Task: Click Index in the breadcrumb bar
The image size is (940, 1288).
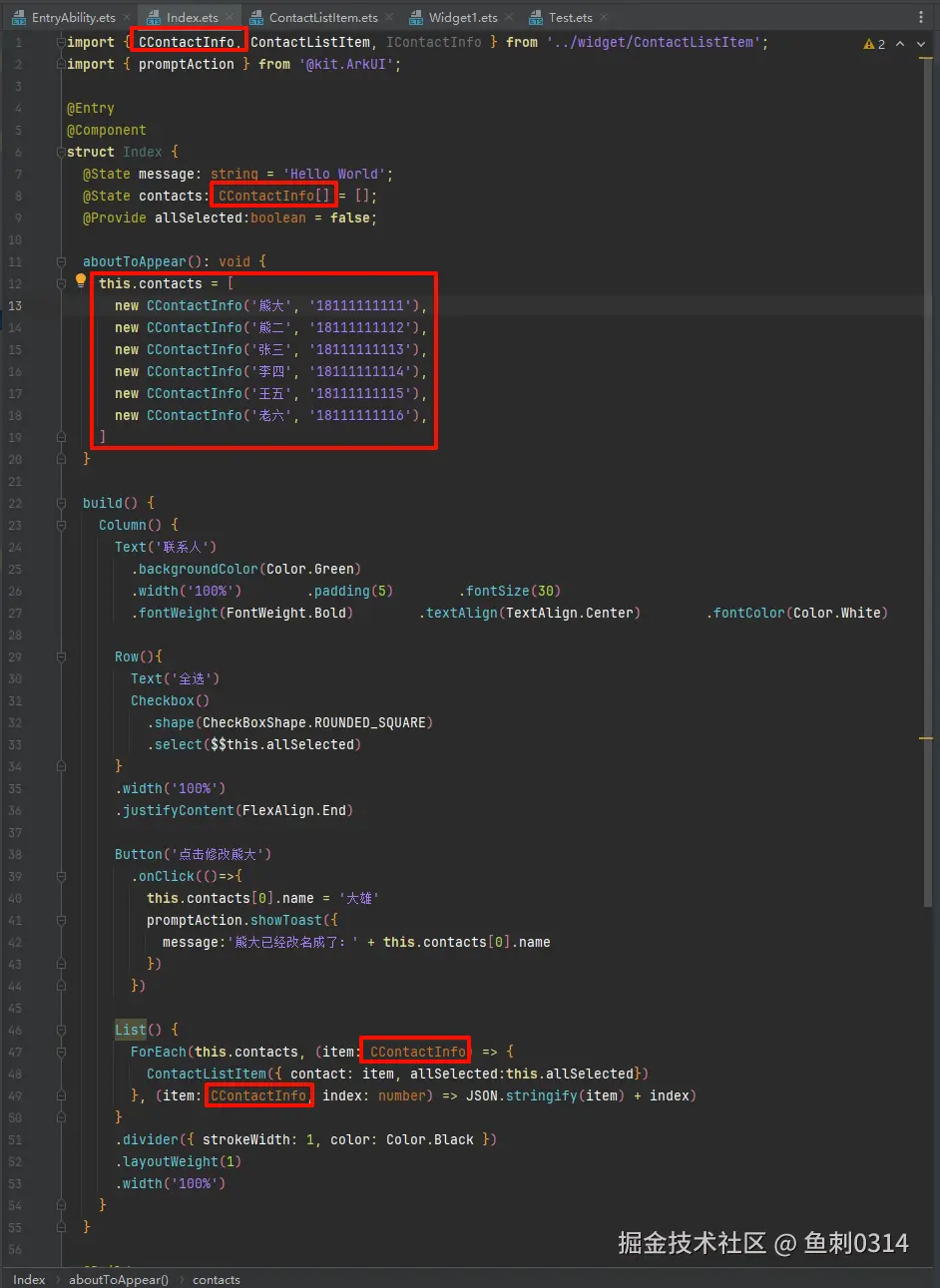Action: [x=29, y=1279]
